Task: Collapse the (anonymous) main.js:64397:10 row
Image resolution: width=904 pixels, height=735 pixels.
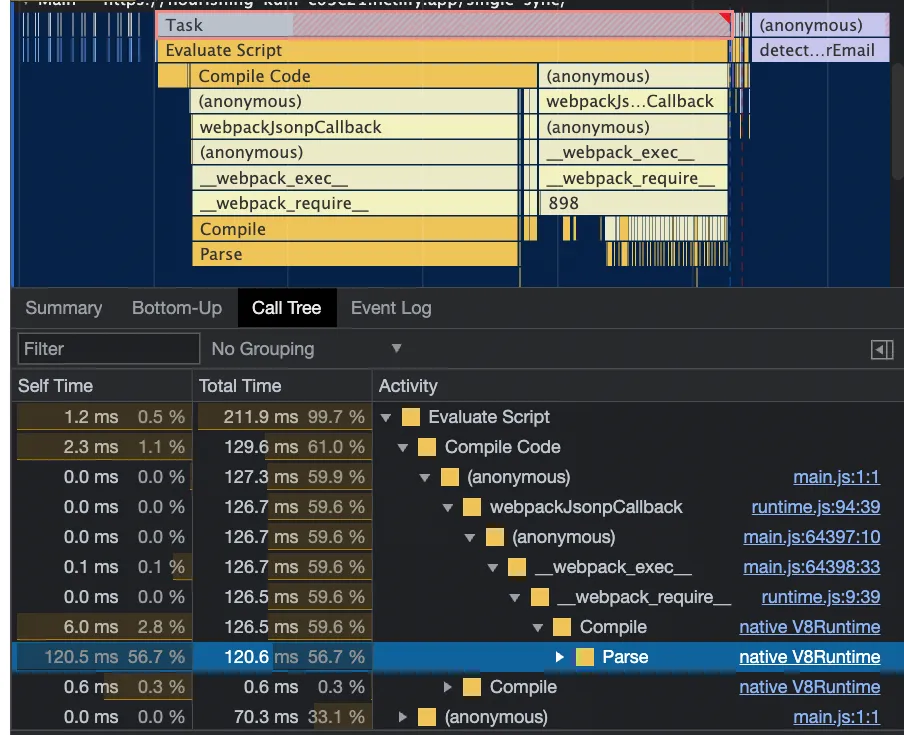Action: click(x=470, y=537)
